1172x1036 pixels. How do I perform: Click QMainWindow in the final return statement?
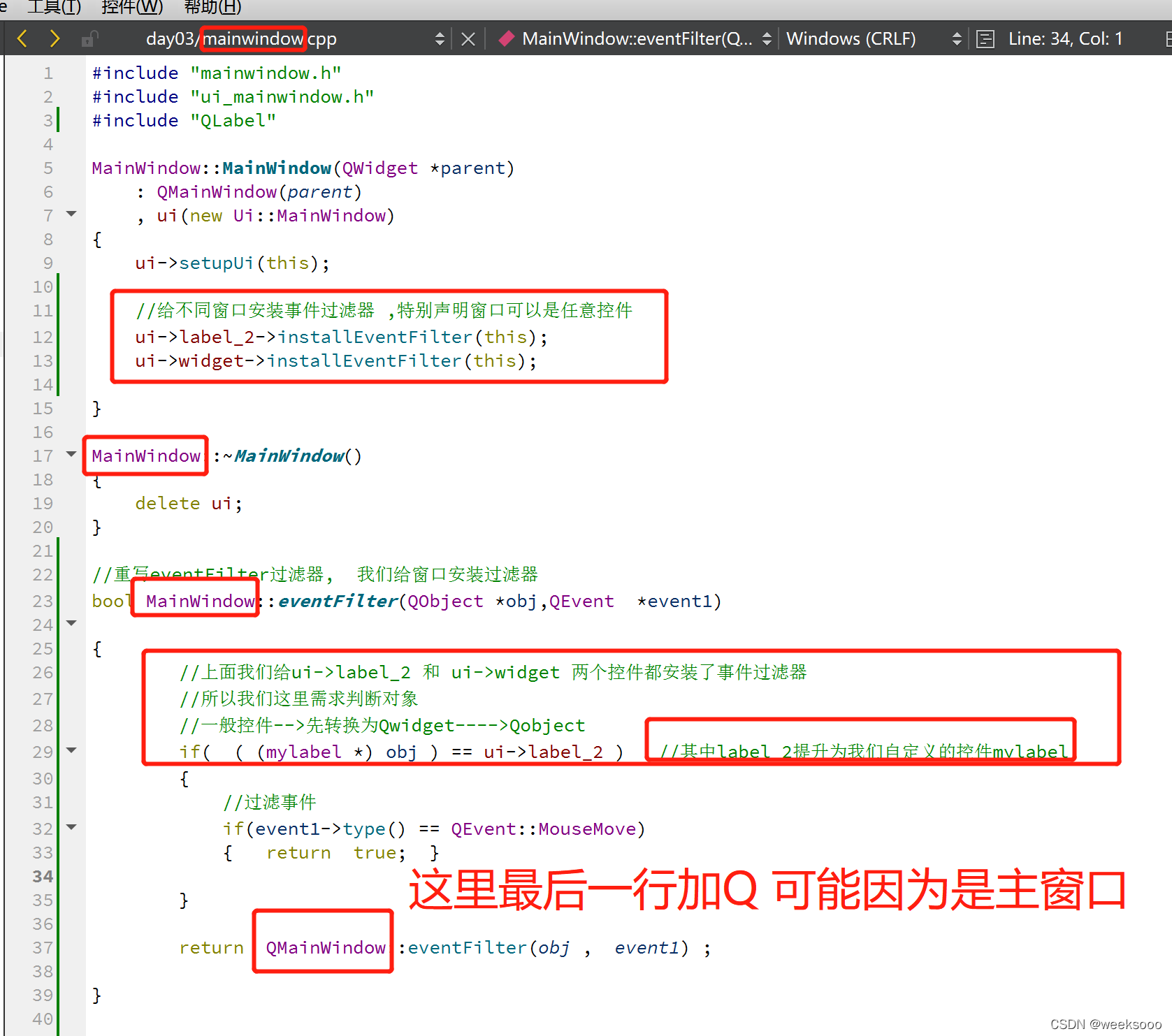pyautogui.click(x=325, y=948)
